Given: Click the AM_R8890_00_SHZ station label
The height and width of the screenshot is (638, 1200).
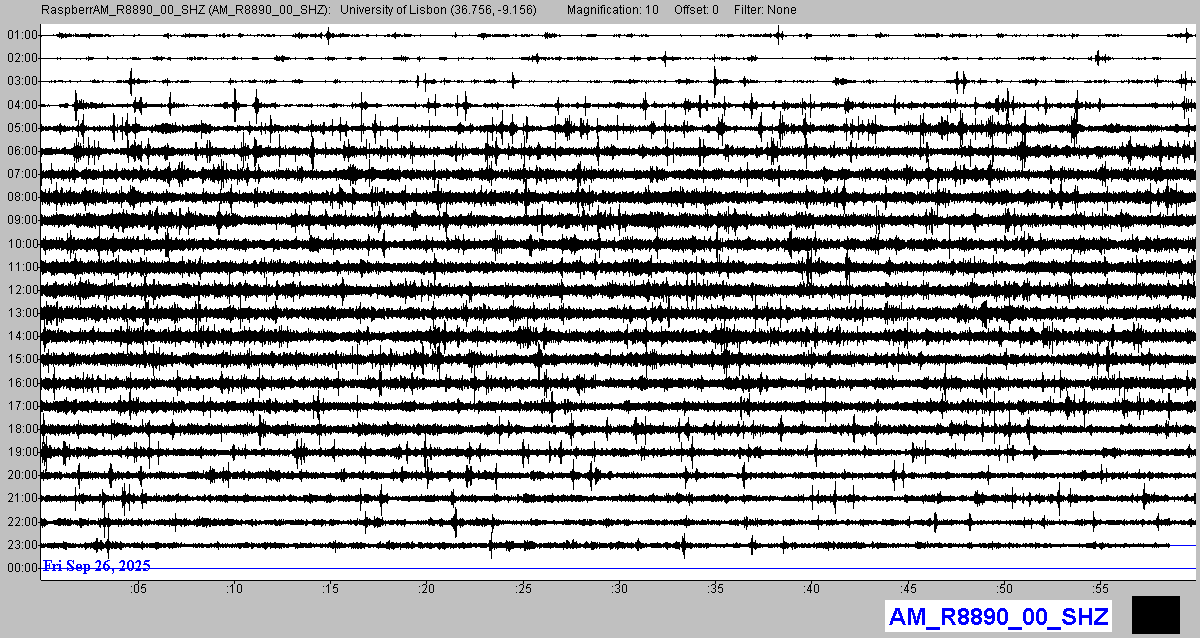Looking at the screenshot, I should point(998,616).
